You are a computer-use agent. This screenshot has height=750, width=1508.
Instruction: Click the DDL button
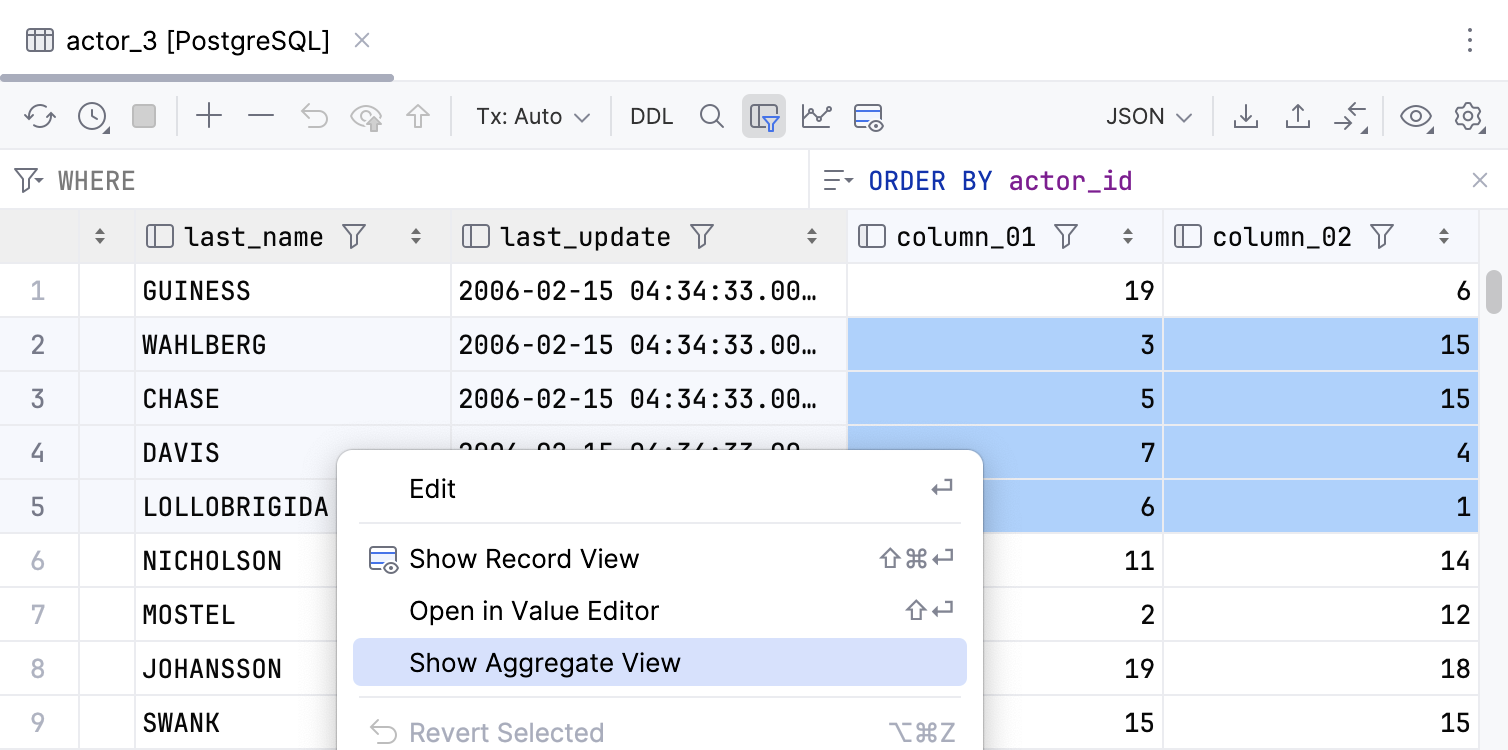pyautogui.click(x=651, y=116)
